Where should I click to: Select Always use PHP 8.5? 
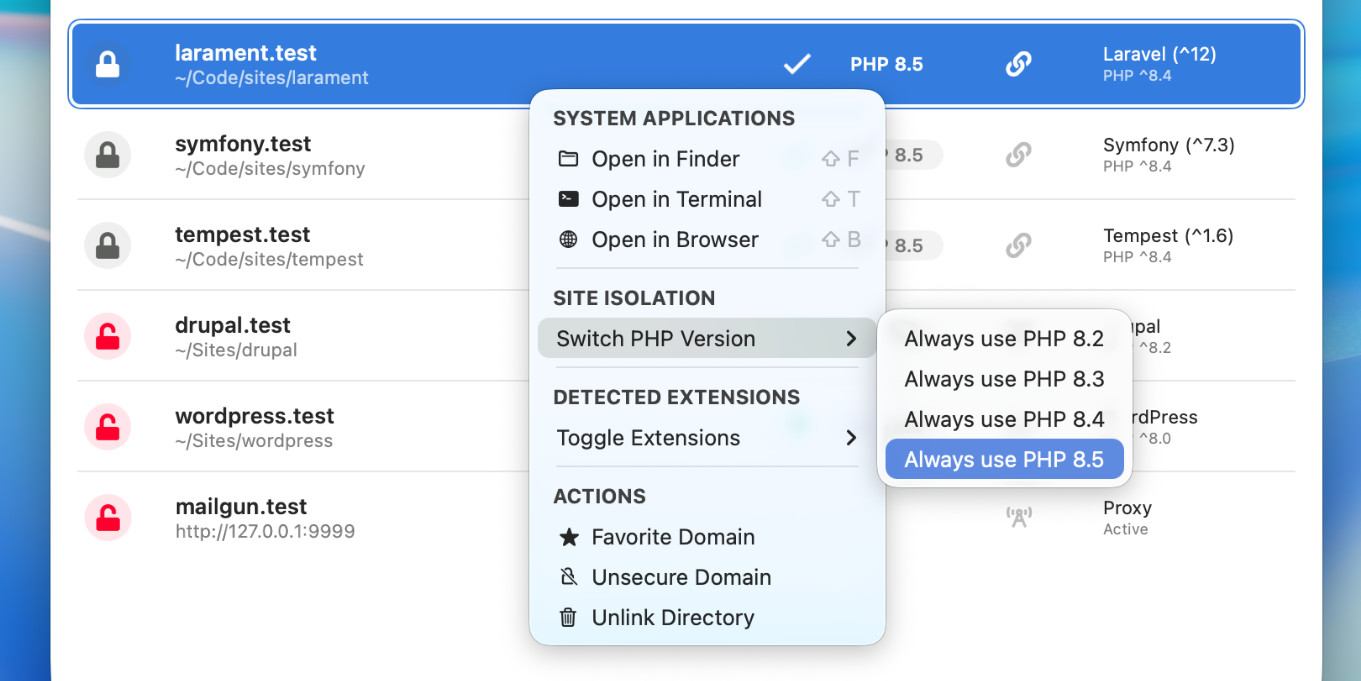(1004, 459)
